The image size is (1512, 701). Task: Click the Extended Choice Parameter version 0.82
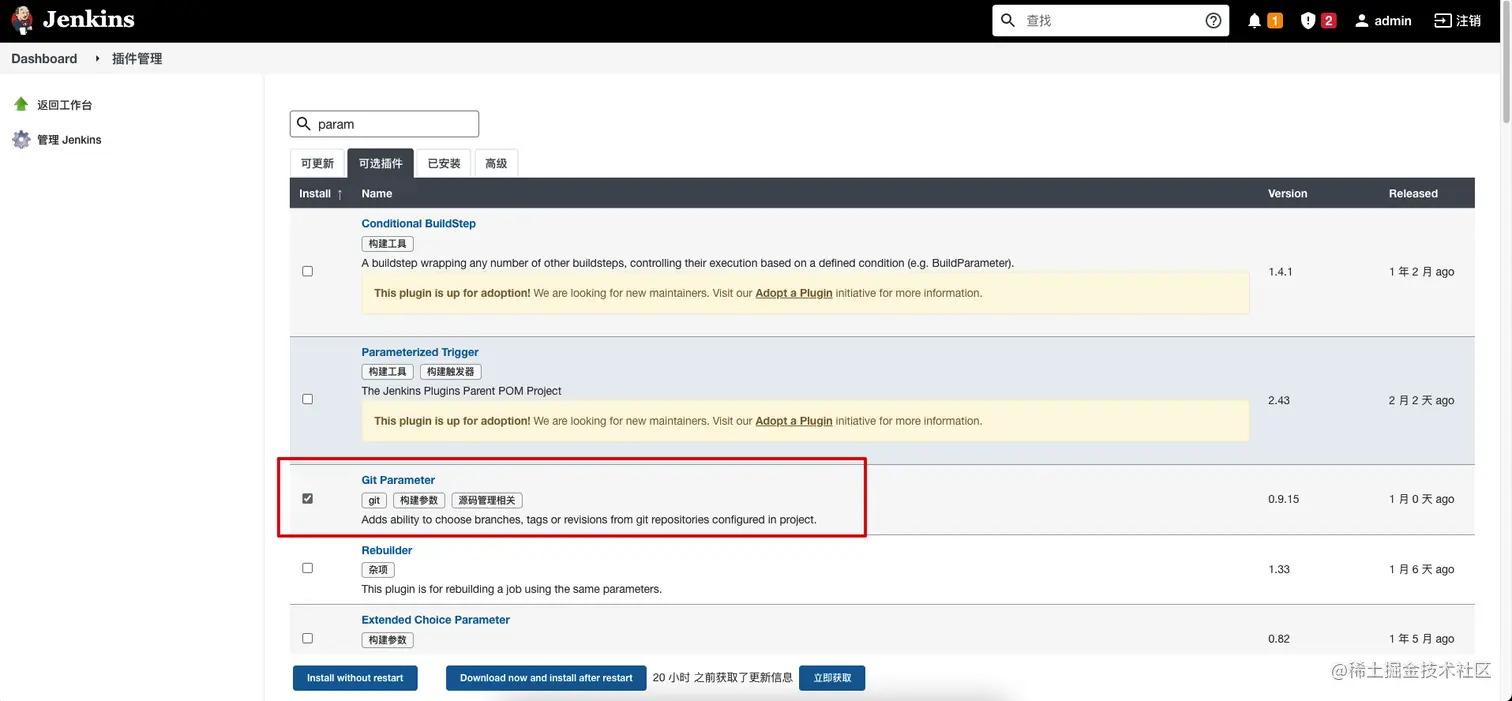1277,639
